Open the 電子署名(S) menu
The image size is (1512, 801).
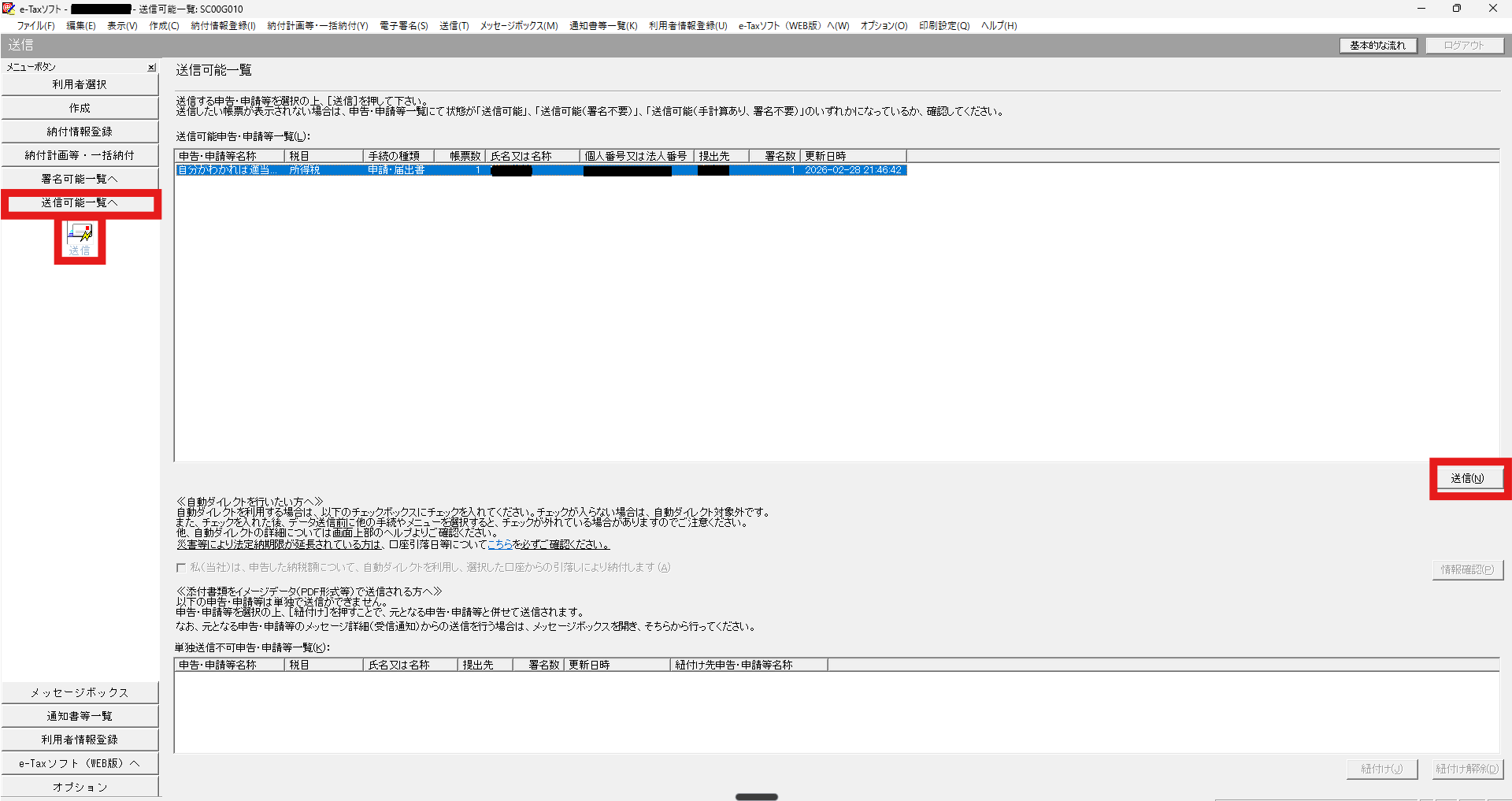pos(403,26)
